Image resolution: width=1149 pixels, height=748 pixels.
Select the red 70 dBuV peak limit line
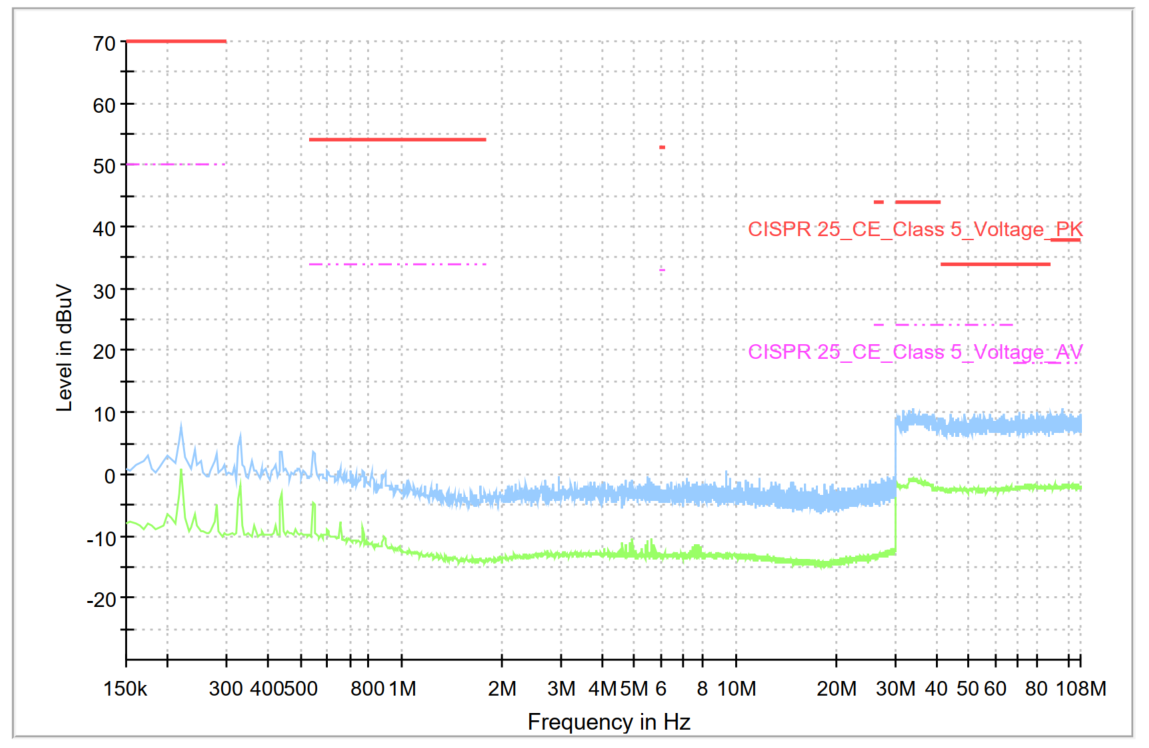(x=176, y=41)
